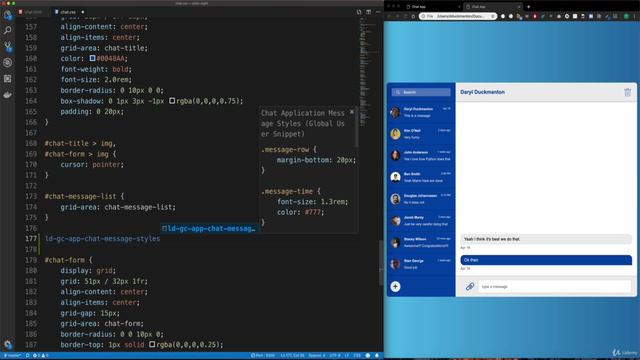Click the browser address bar
Image resolution: width=640 pixels, height=360 pixels.
[457, 16]
